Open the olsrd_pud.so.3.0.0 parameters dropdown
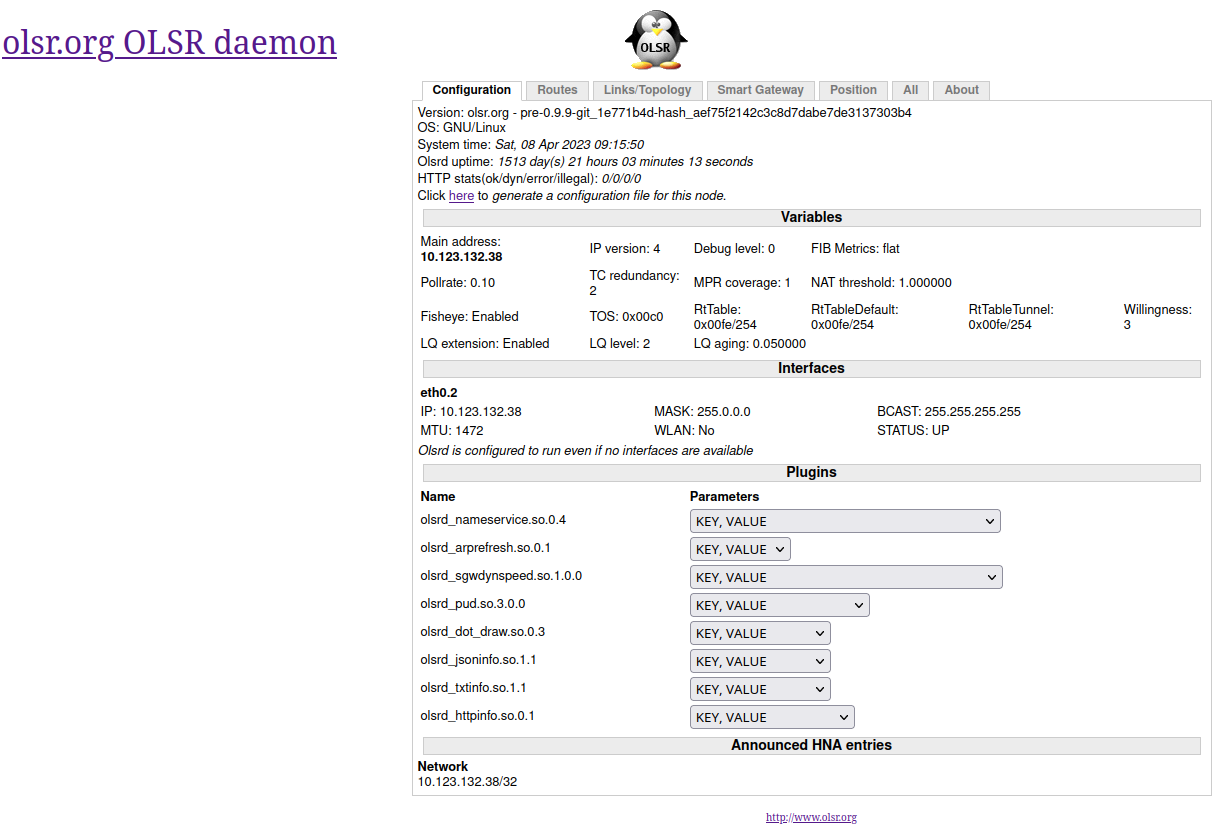The image size is (1221, 825). tap(779, 605)
